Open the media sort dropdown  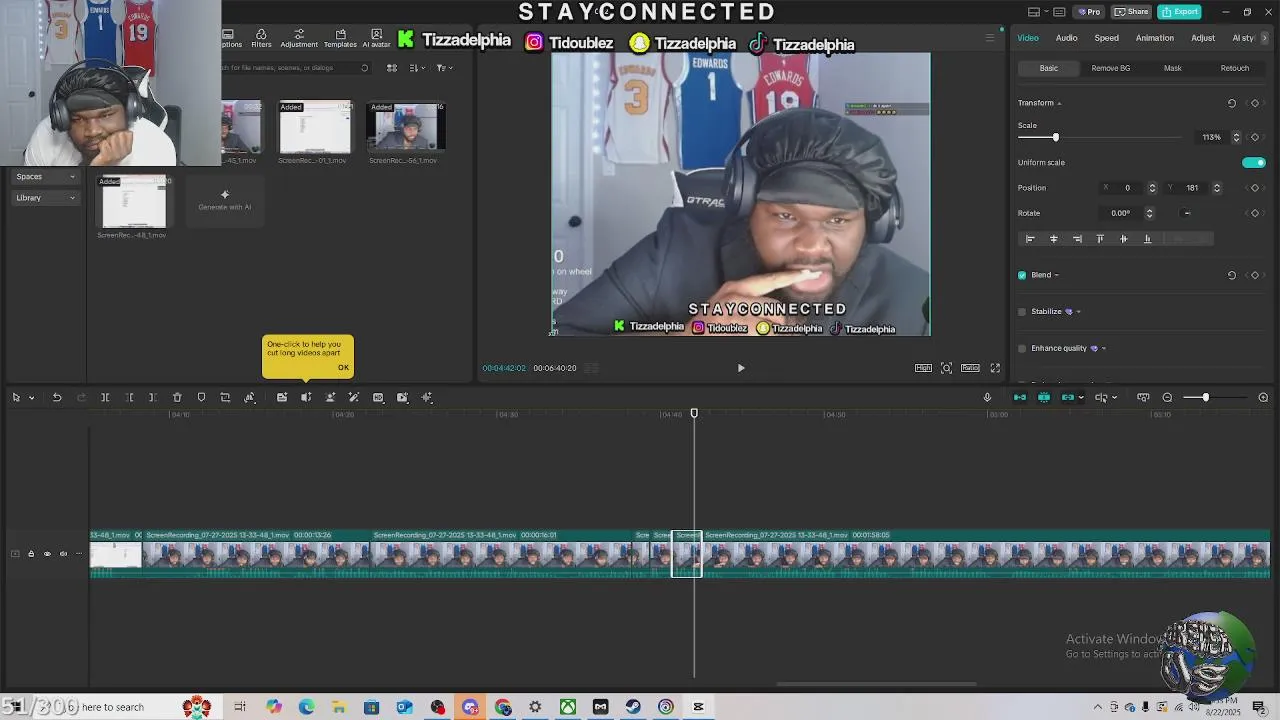click(417, 68)
